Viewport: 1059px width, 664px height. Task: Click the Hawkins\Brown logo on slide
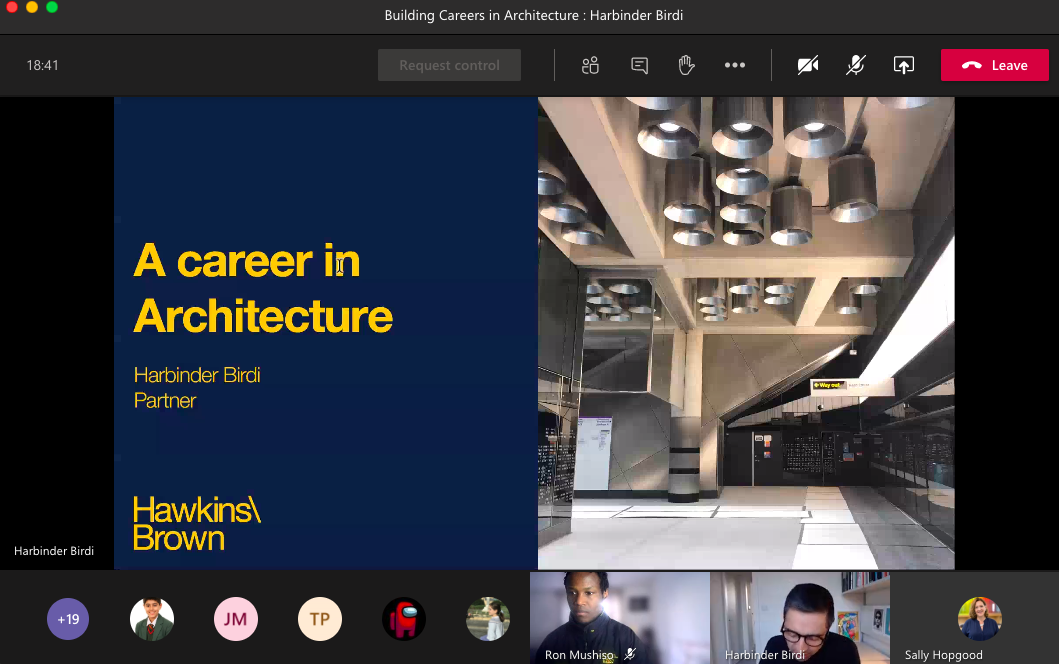(x=197, y=523)
